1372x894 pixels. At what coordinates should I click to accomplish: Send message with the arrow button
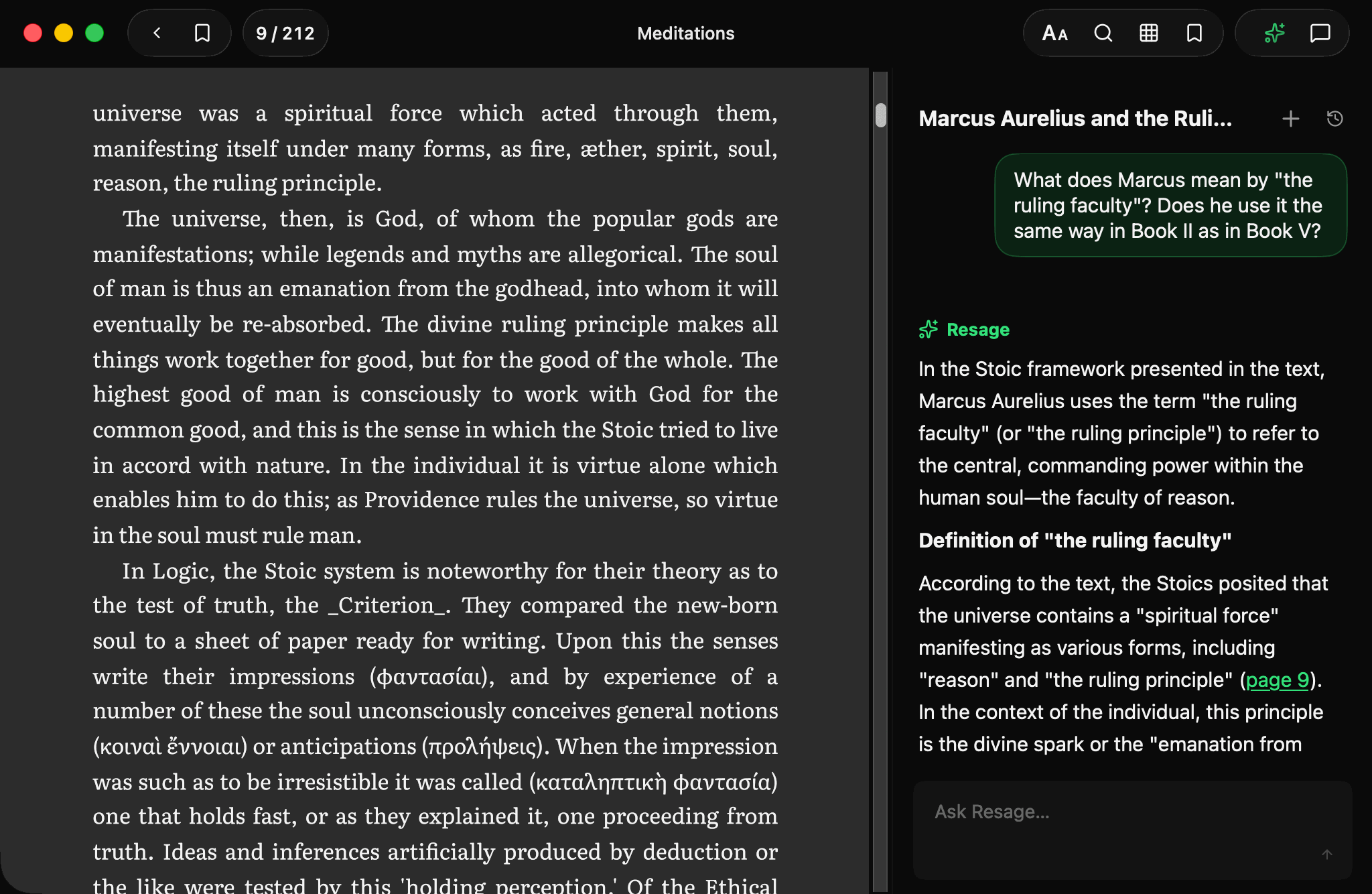pos(1326,854)
